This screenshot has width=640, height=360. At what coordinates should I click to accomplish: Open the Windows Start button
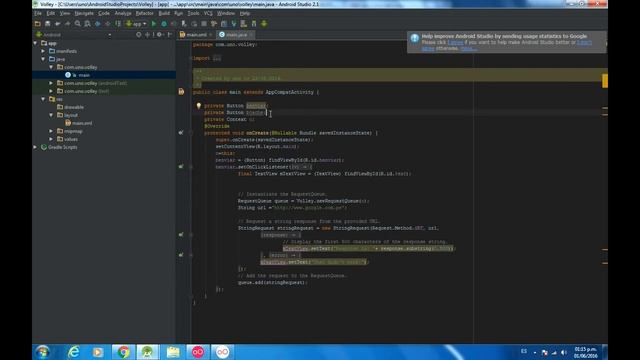click(42, 352)
